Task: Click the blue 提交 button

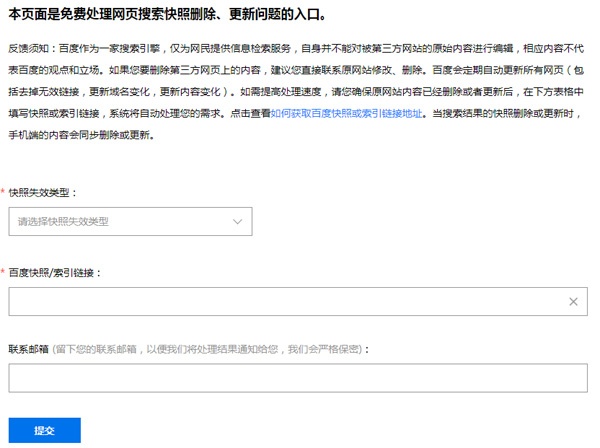Action: tap(45, 430)
